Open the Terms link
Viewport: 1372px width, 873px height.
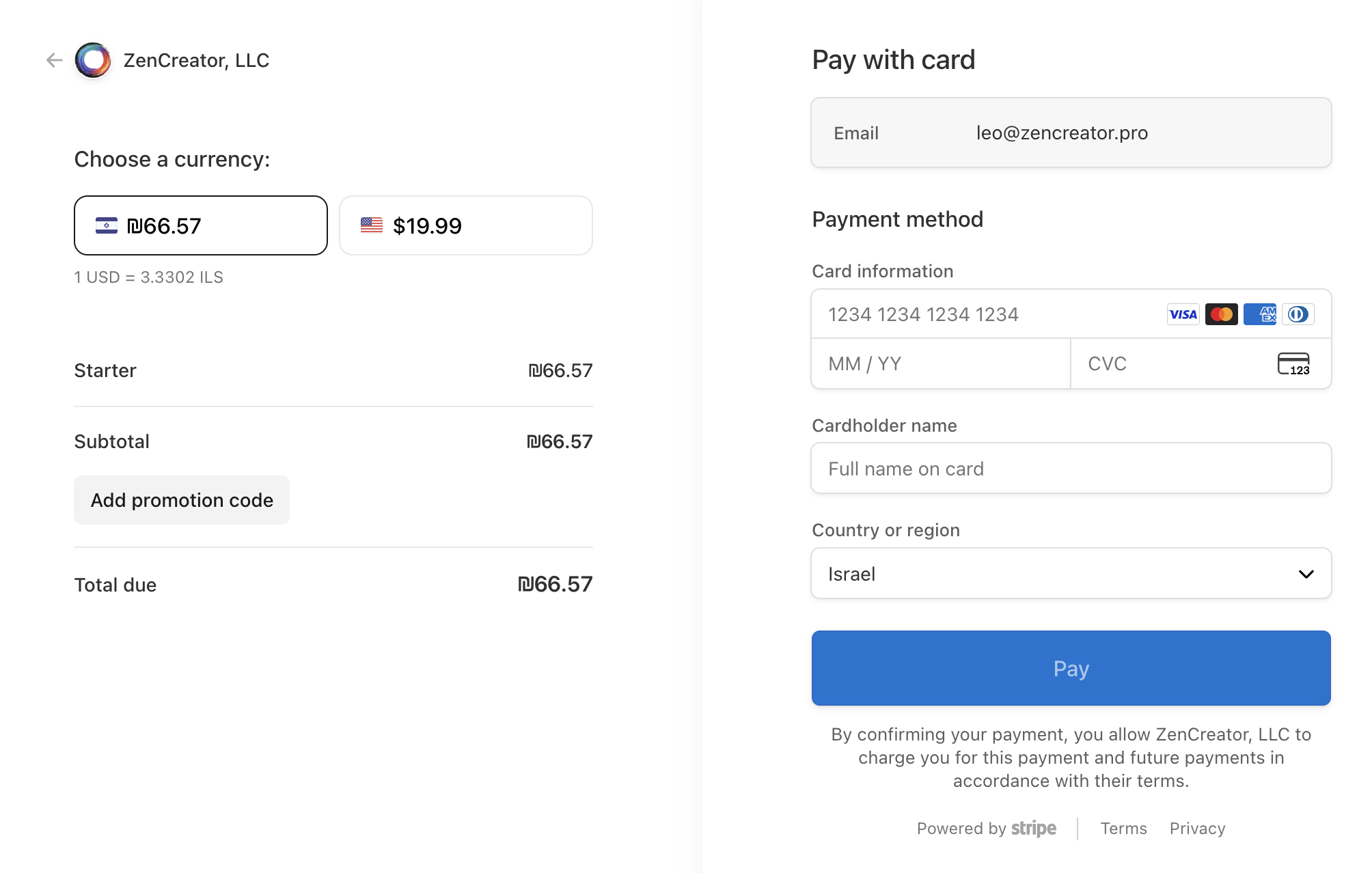(x=1123, y=828)
